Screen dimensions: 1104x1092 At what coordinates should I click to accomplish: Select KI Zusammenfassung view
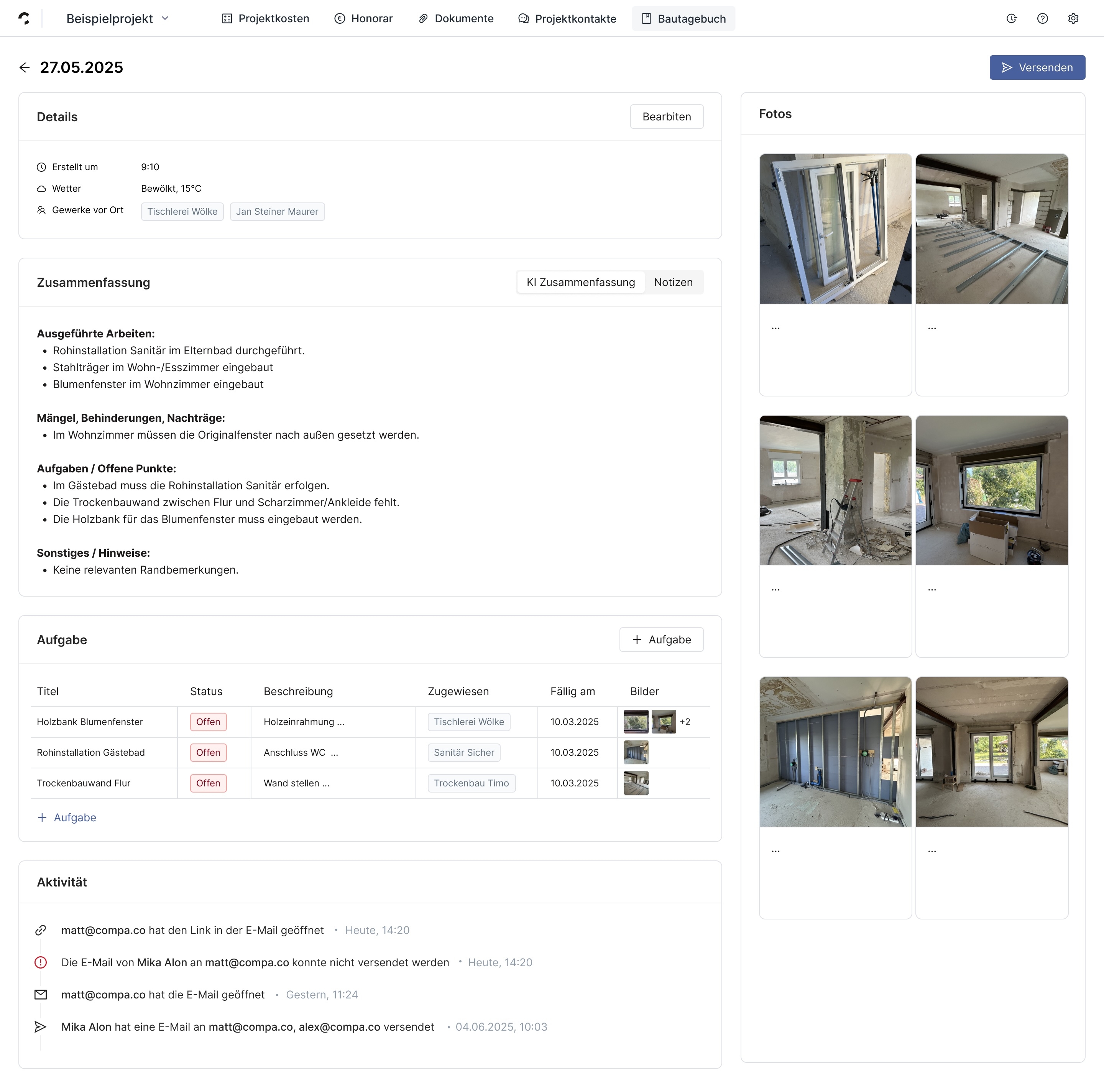(580, 282)
